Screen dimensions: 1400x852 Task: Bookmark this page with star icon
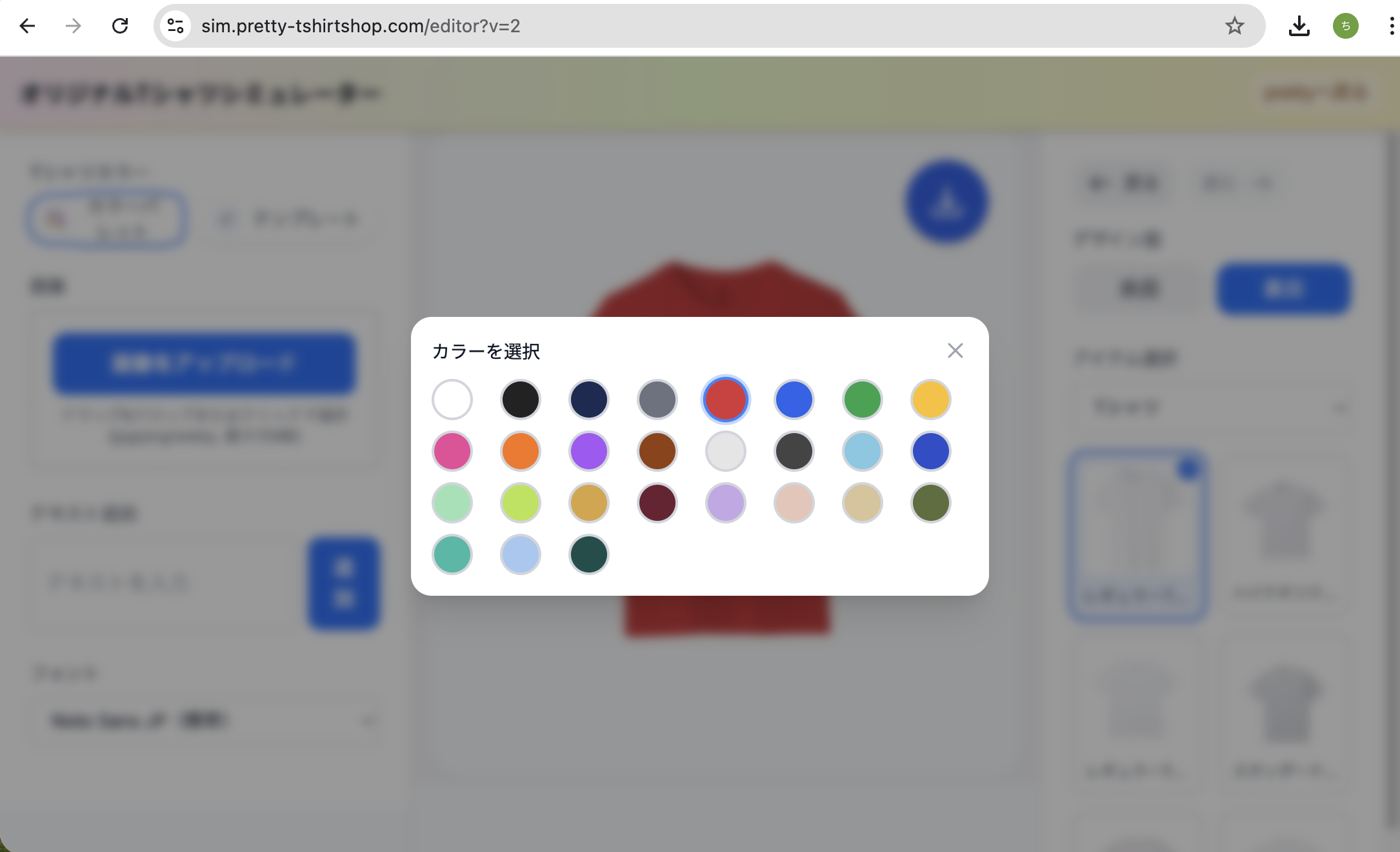click(1234, 26)
